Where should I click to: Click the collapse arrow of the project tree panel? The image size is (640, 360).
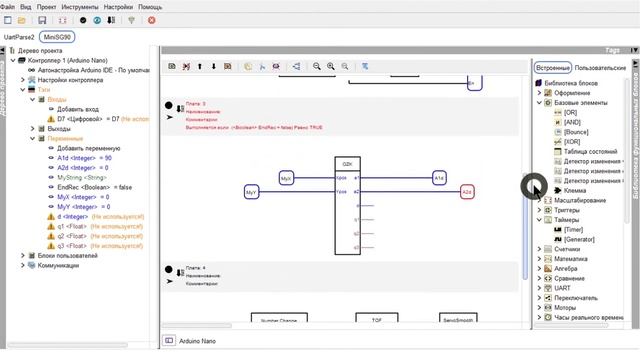pos(2,51)
